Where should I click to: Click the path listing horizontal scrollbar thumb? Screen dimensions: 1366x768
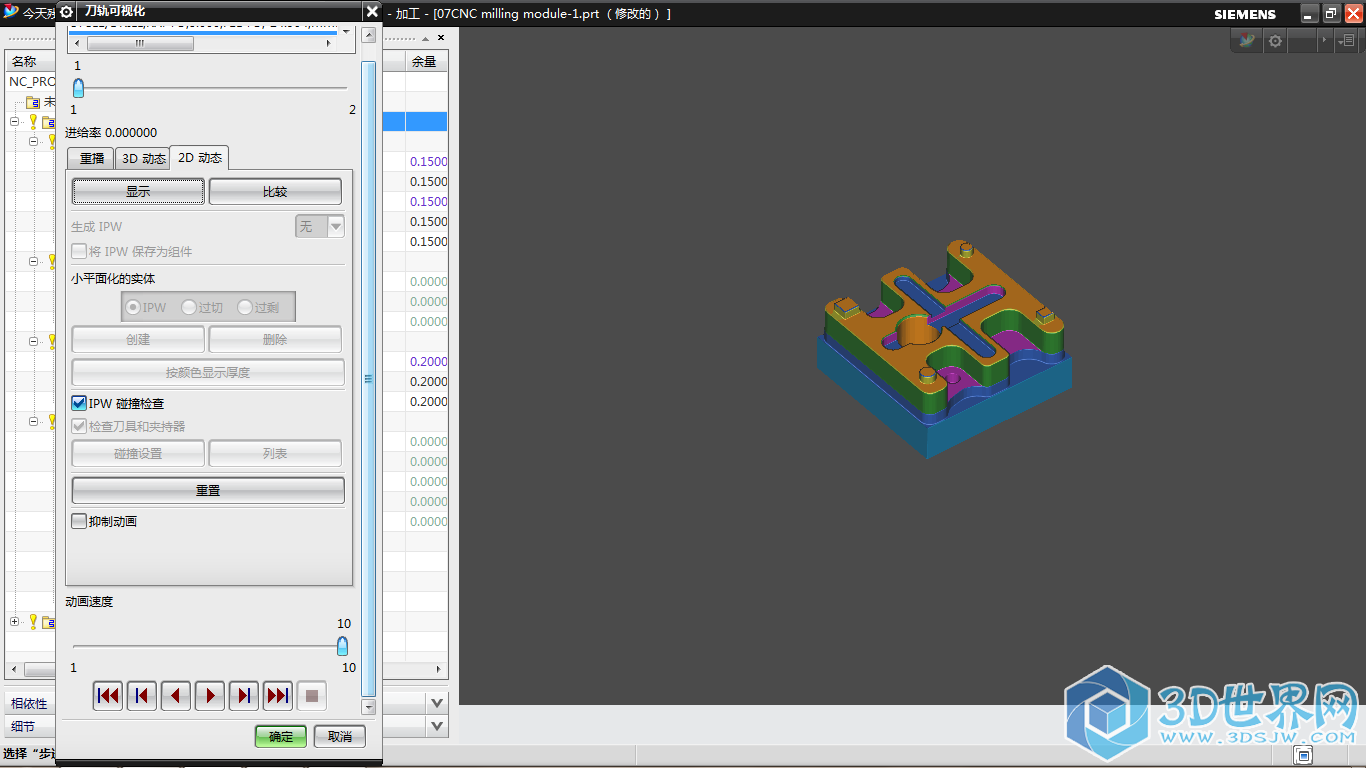coord(140,43)
